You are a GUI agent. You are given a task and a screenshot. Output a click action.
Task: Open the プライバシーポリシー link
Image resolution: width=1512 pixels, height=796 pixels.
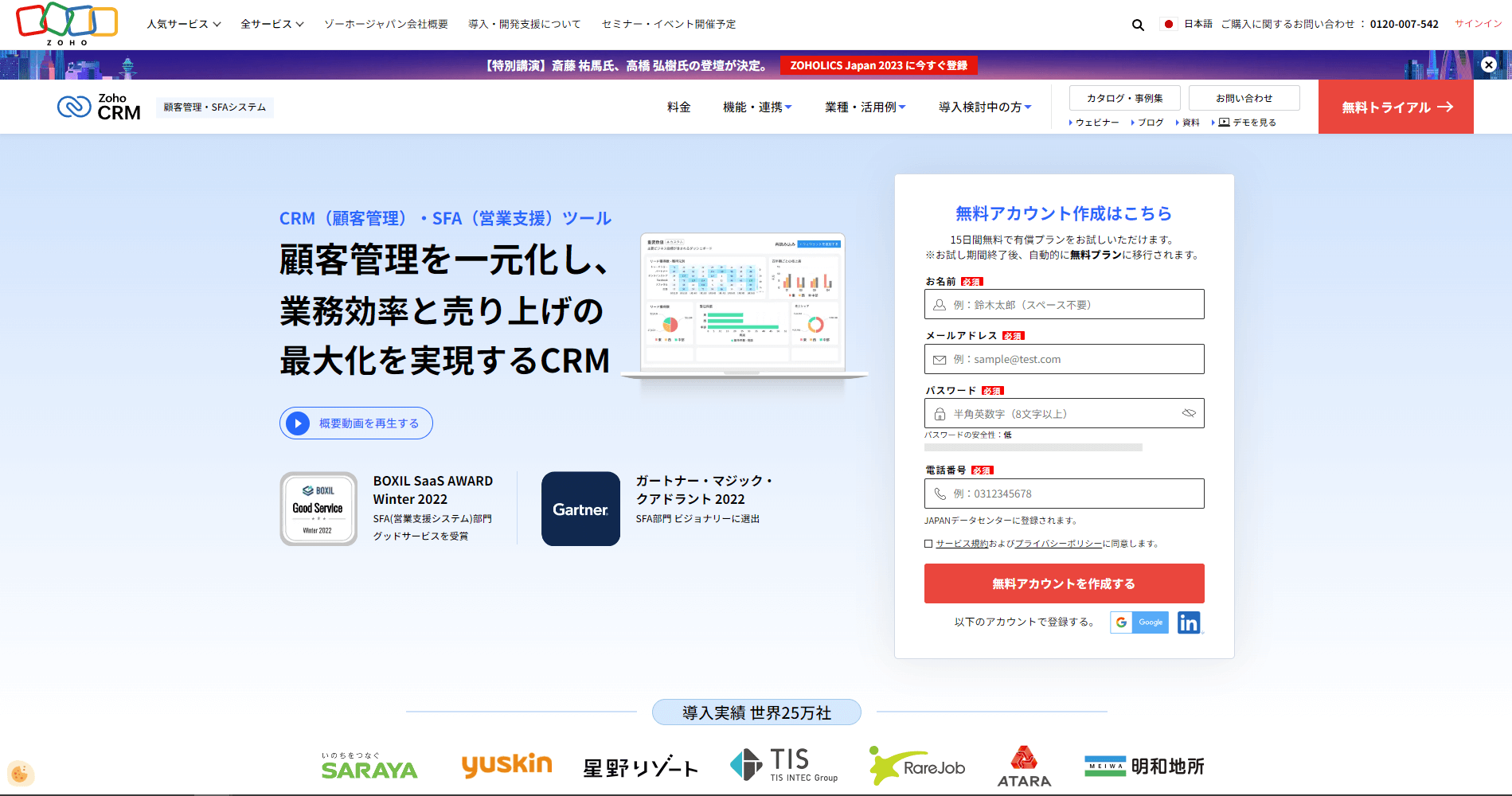1058,544
